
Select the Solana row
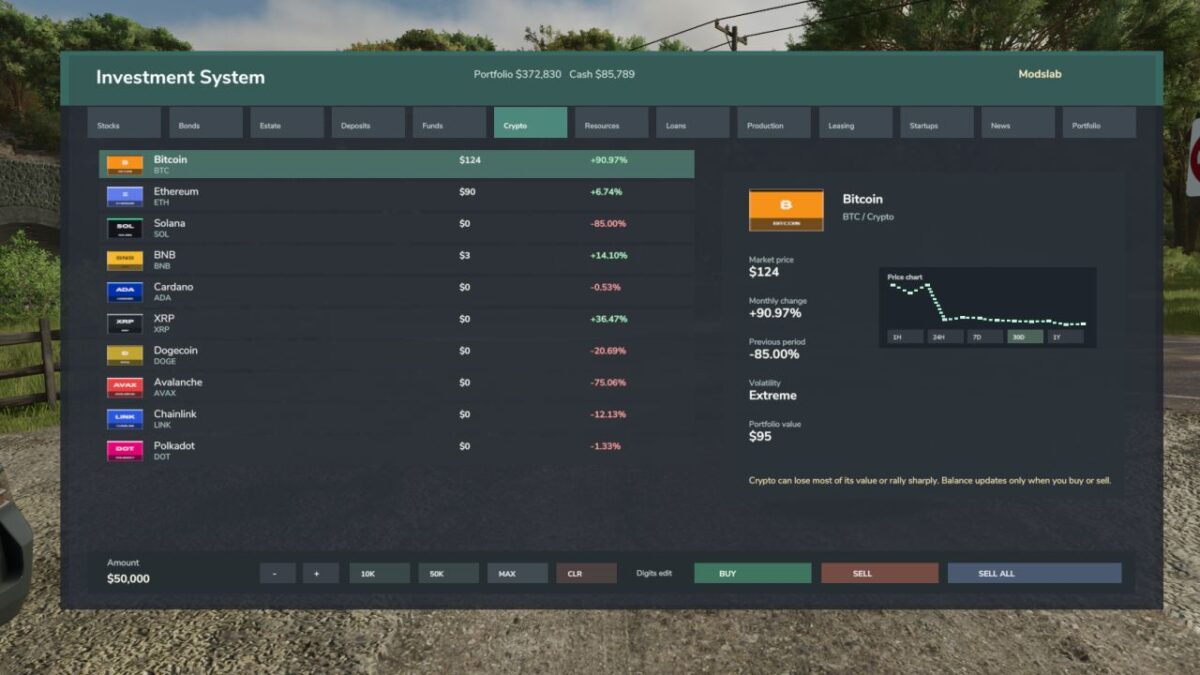(397, 229)
